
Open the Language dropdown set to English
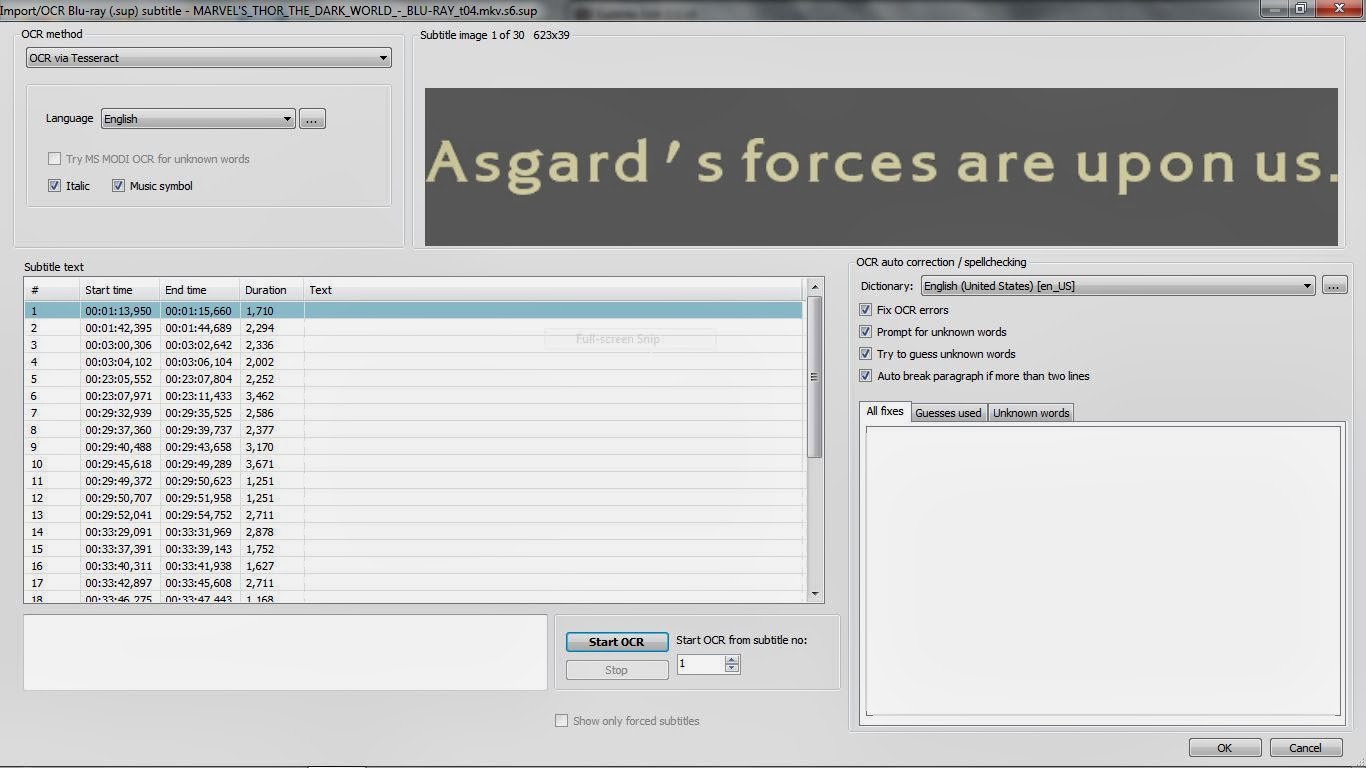pyautogui.click(x=198, y=119)
